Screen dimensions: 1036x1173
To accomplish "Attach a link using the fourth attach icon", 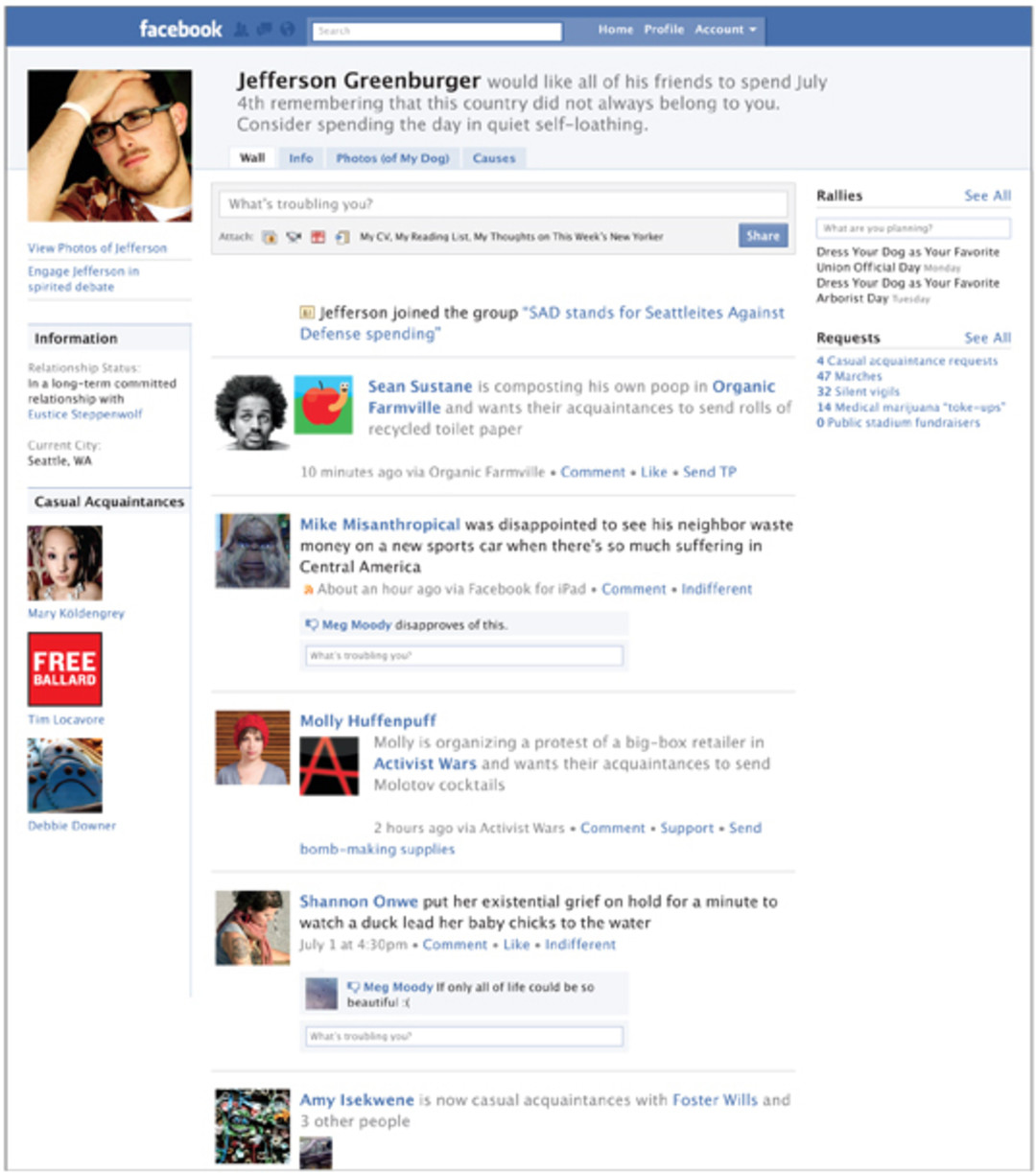I will [341, 237].
